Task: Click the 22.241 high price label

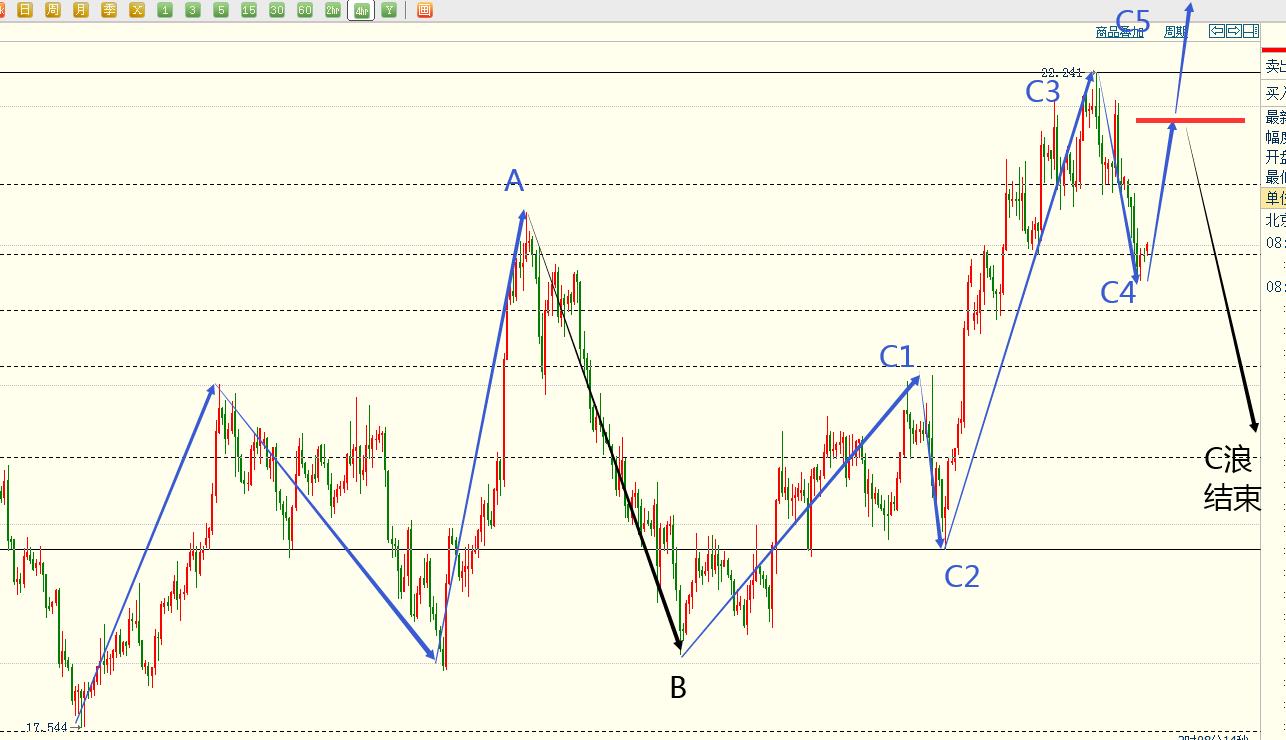Action: (1062, 72)
